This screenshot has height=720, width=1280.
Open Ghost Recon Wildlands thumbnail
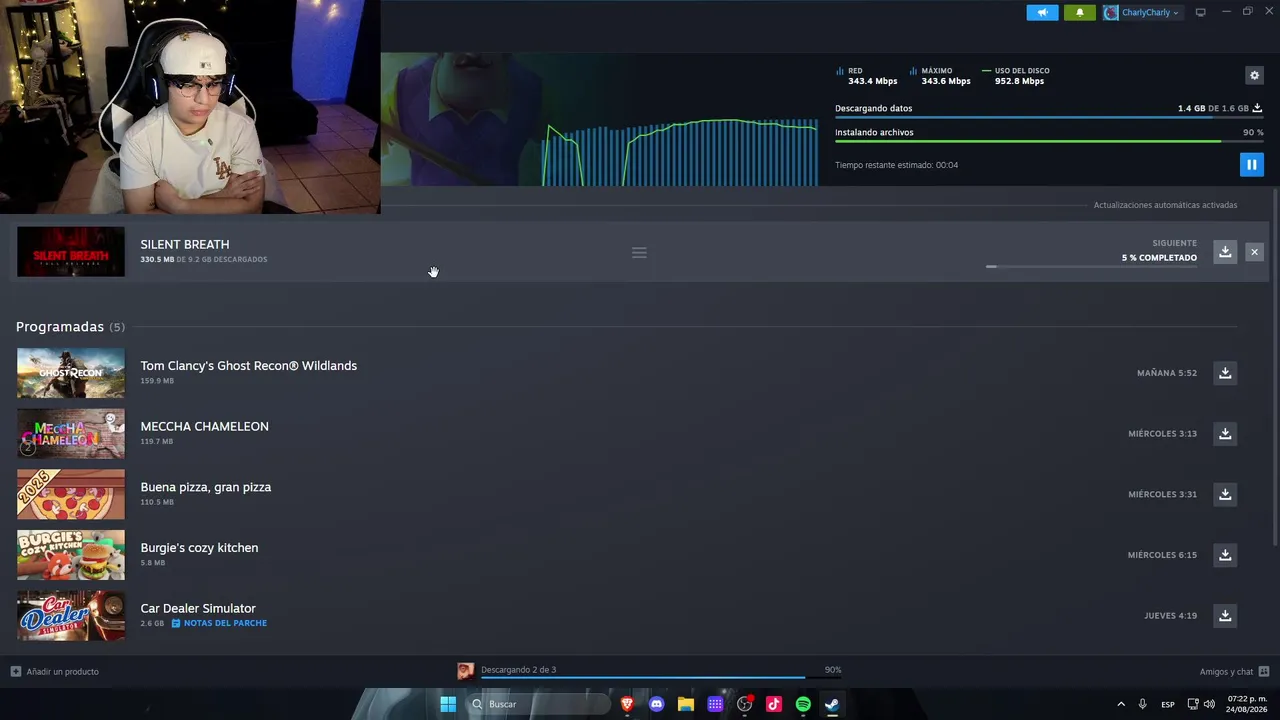tap(71, 373)
